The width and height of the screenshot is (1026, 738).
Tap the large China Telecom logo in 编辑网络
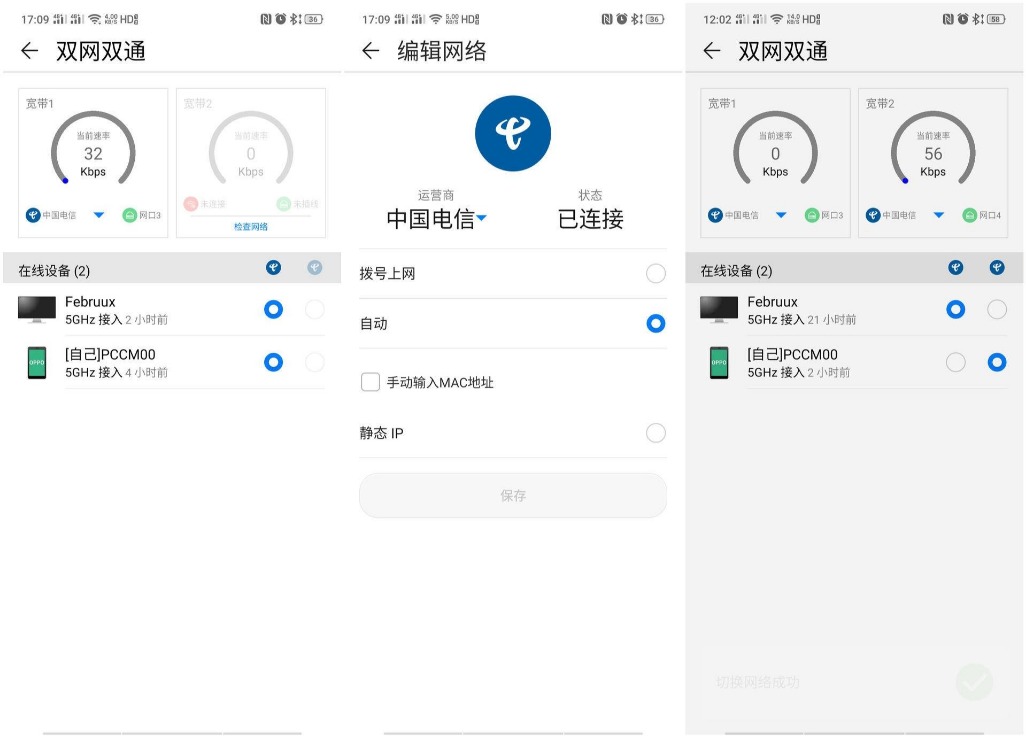click(513, 133)
